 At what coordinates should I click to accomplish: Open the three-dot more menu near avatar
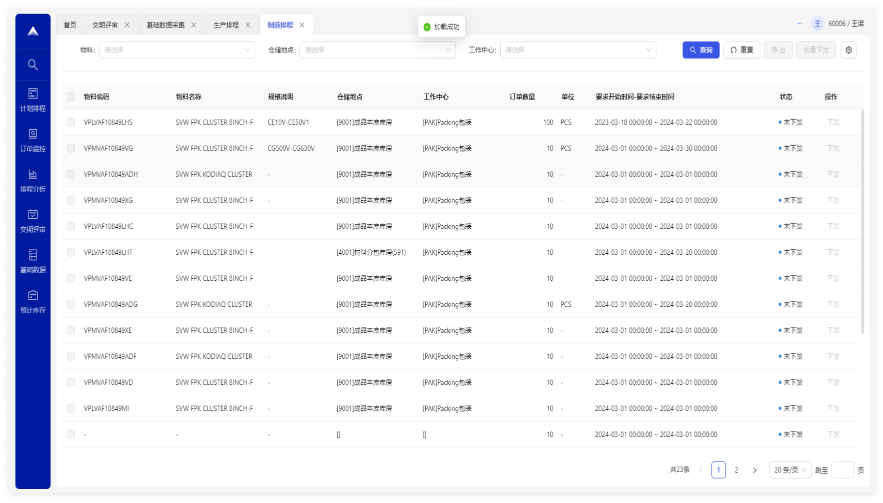coord(799,24)
